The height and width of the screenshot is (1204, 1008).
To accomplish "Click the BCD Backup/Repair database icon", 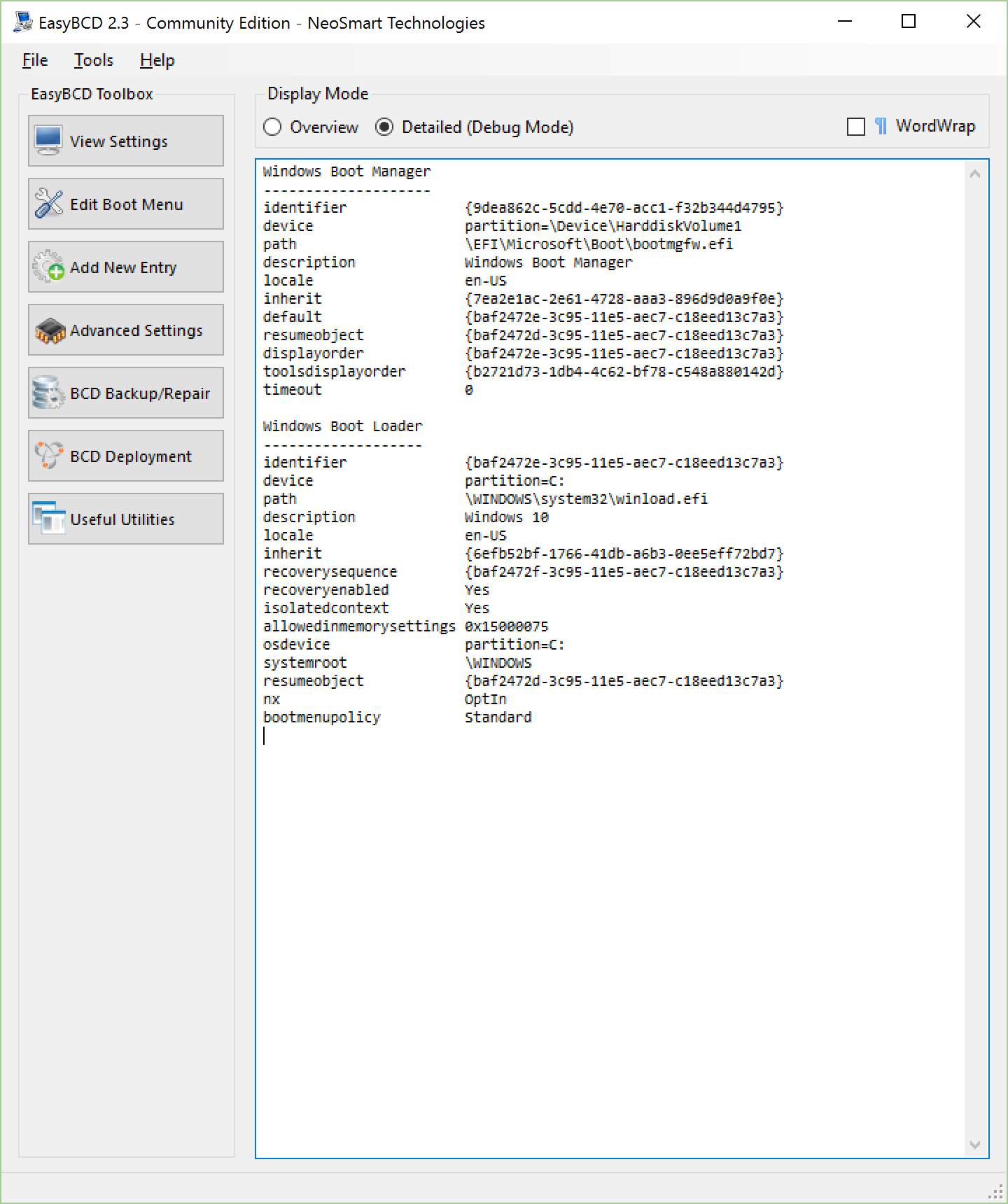I will (x=48, y=393).
